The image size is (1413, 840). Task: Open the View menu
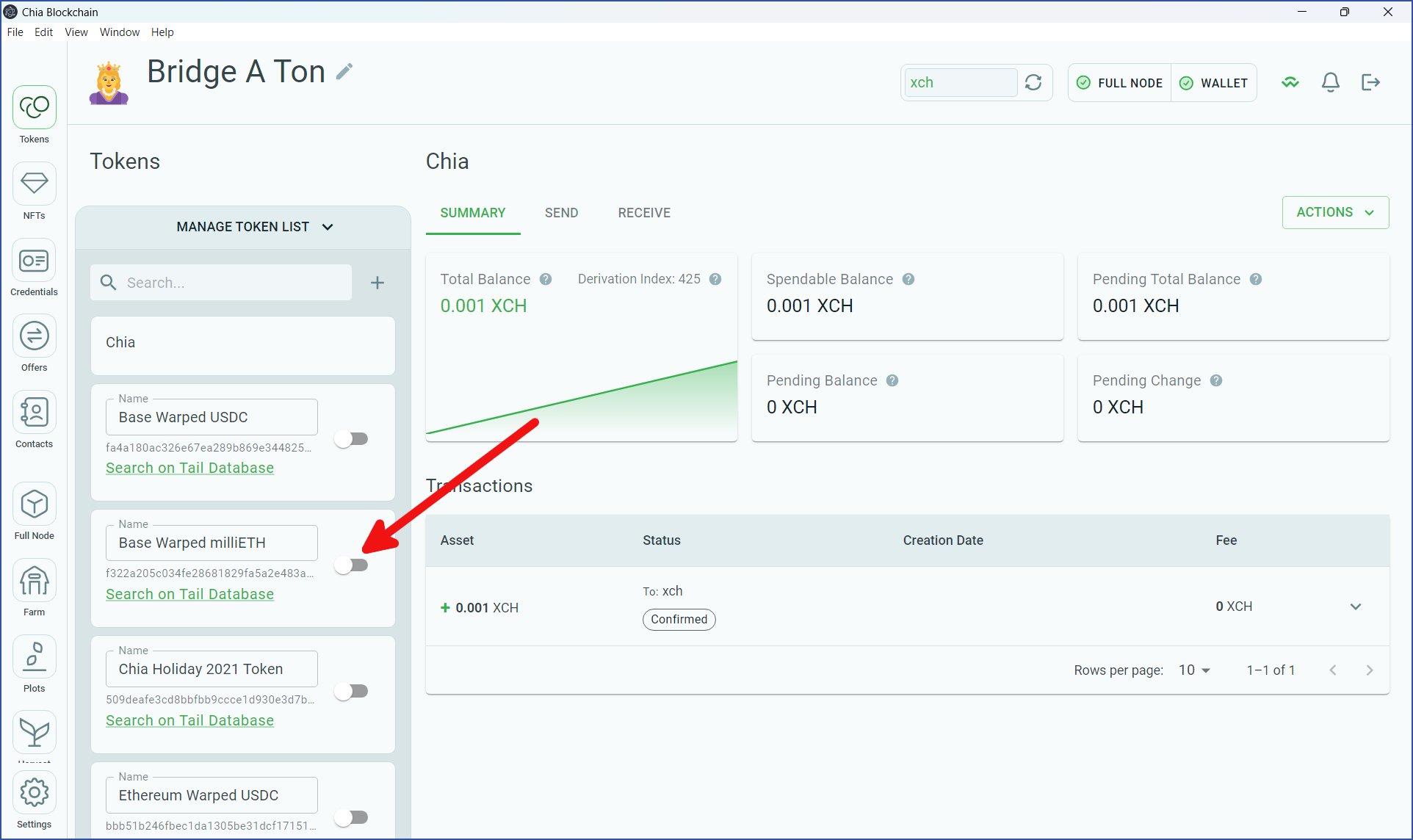pyautogui.click(x=76, y=32)
